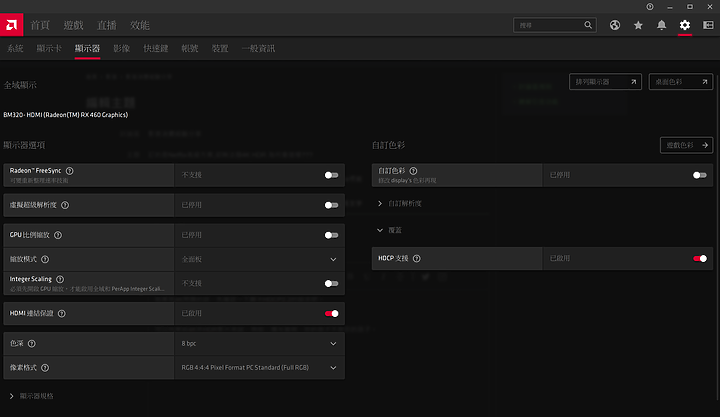Switch to 影像 tab
Image resolution: width=720 pixels, height=417 pixels.
122,48
